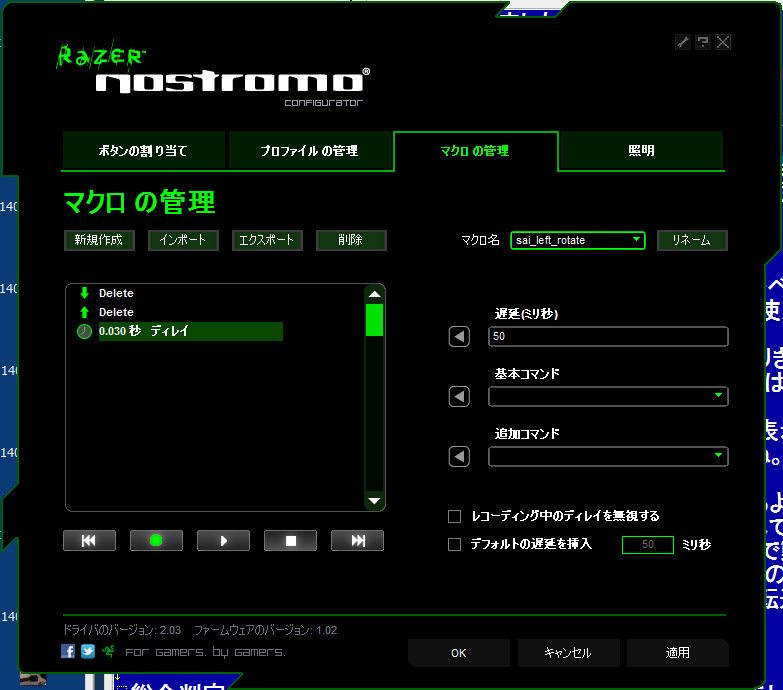
Task: Open help via the question mark icon
Action: (703, 42)
